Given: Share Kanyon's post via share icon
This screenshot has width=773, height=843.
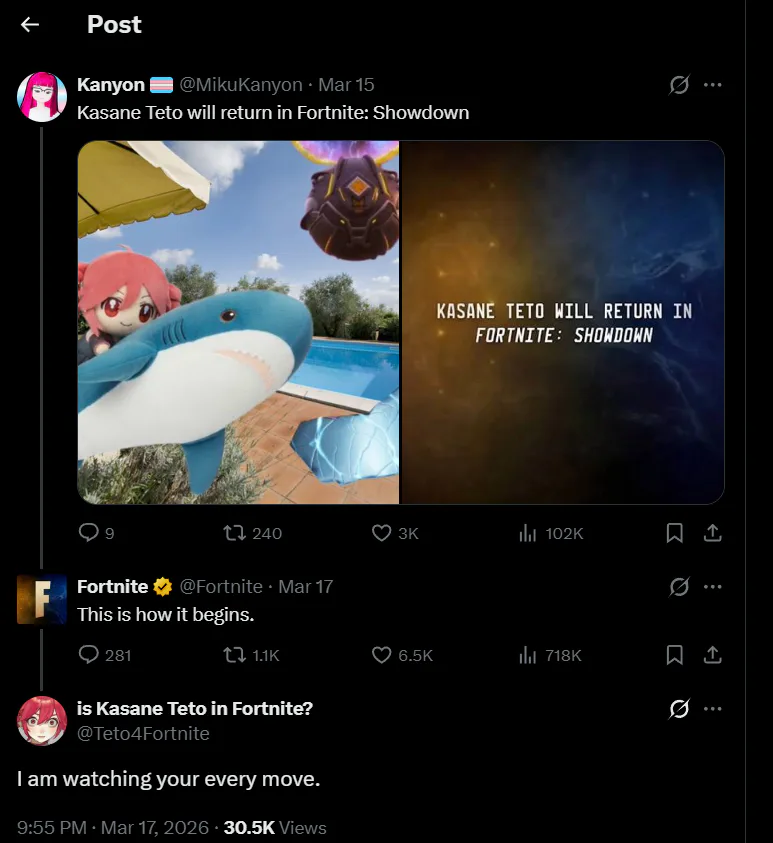Looking at the screenshot, I should point(712,533).
